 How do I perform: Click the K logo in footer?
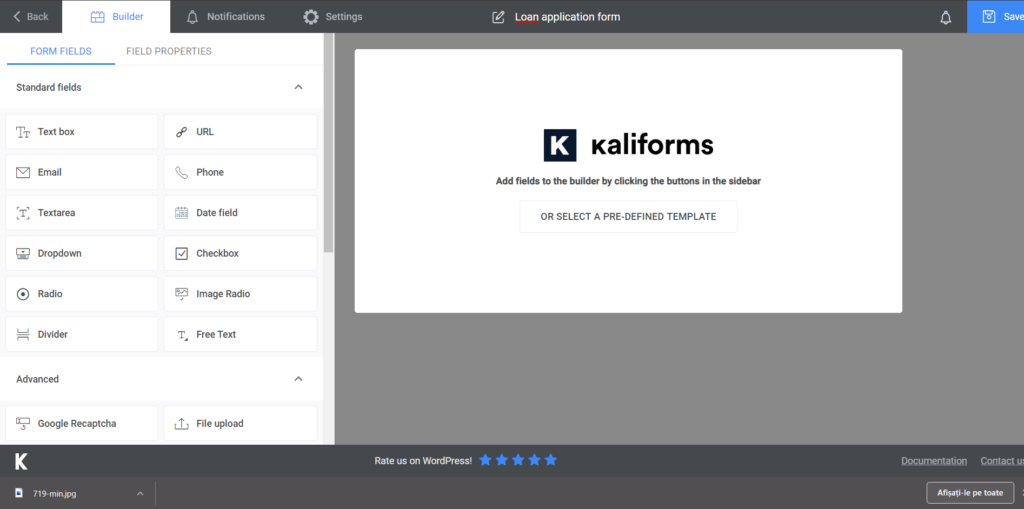click(21, 461)
